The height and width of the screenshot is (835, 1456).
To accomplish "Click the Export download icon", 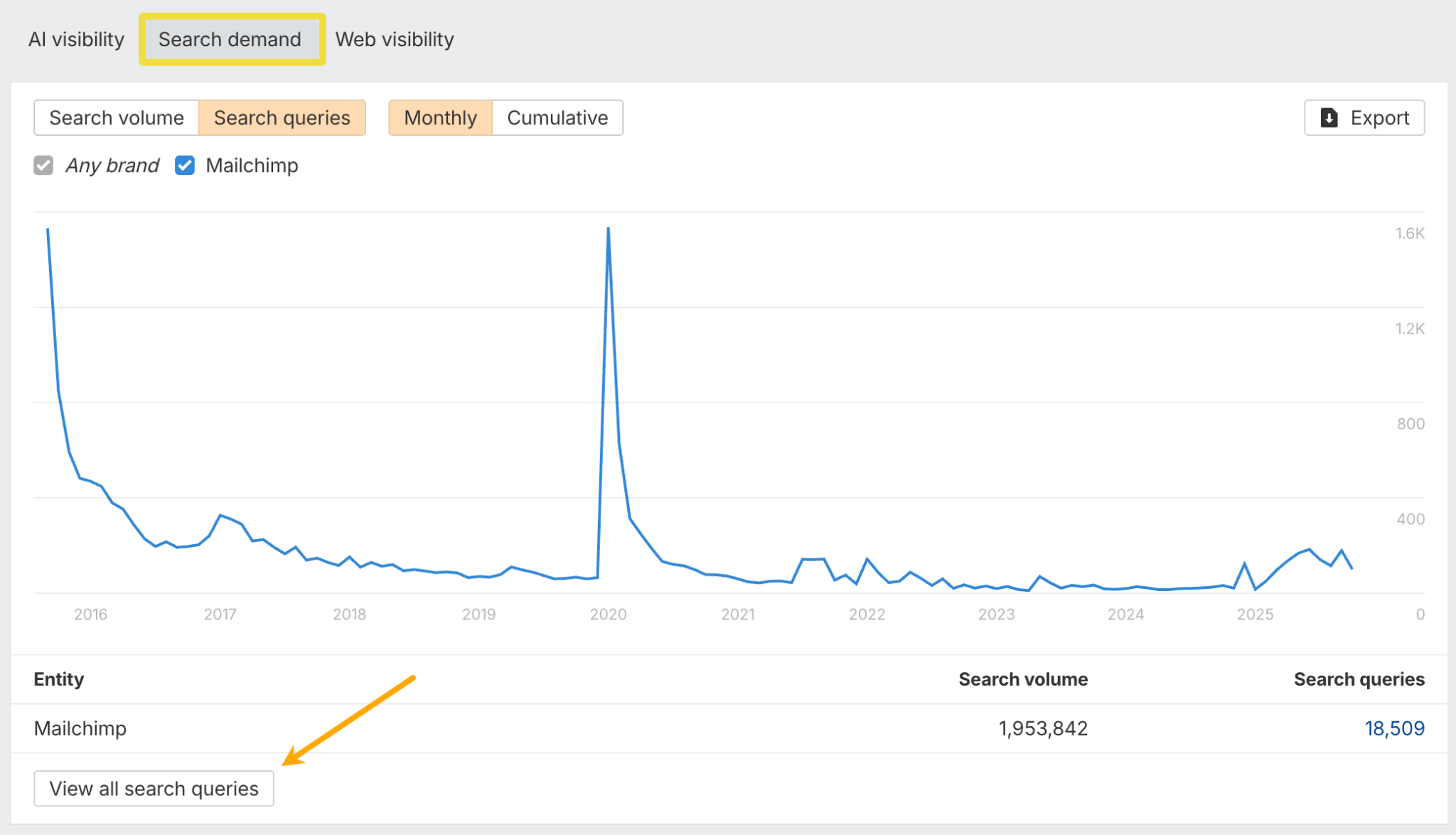I will click(x=1329, y=117).
